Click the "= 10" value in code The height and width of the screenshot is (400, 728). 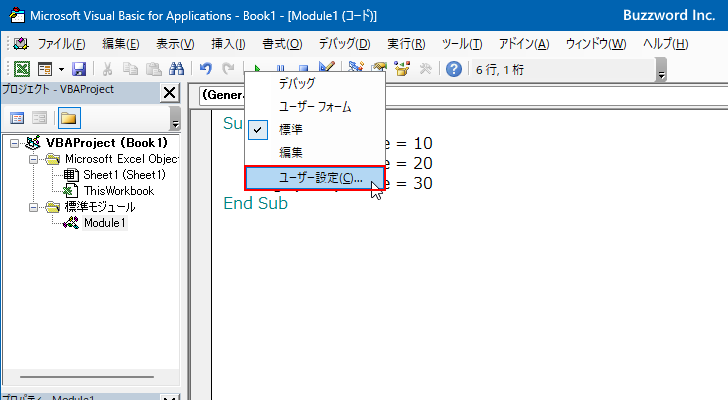point(414,143)
